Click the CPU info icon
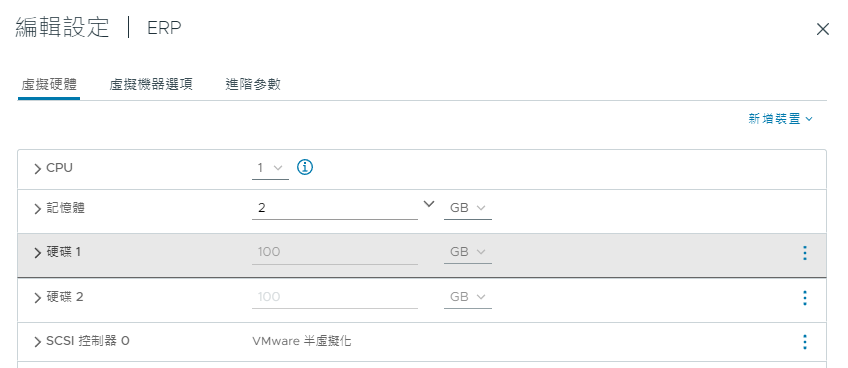 pos(305,168)
